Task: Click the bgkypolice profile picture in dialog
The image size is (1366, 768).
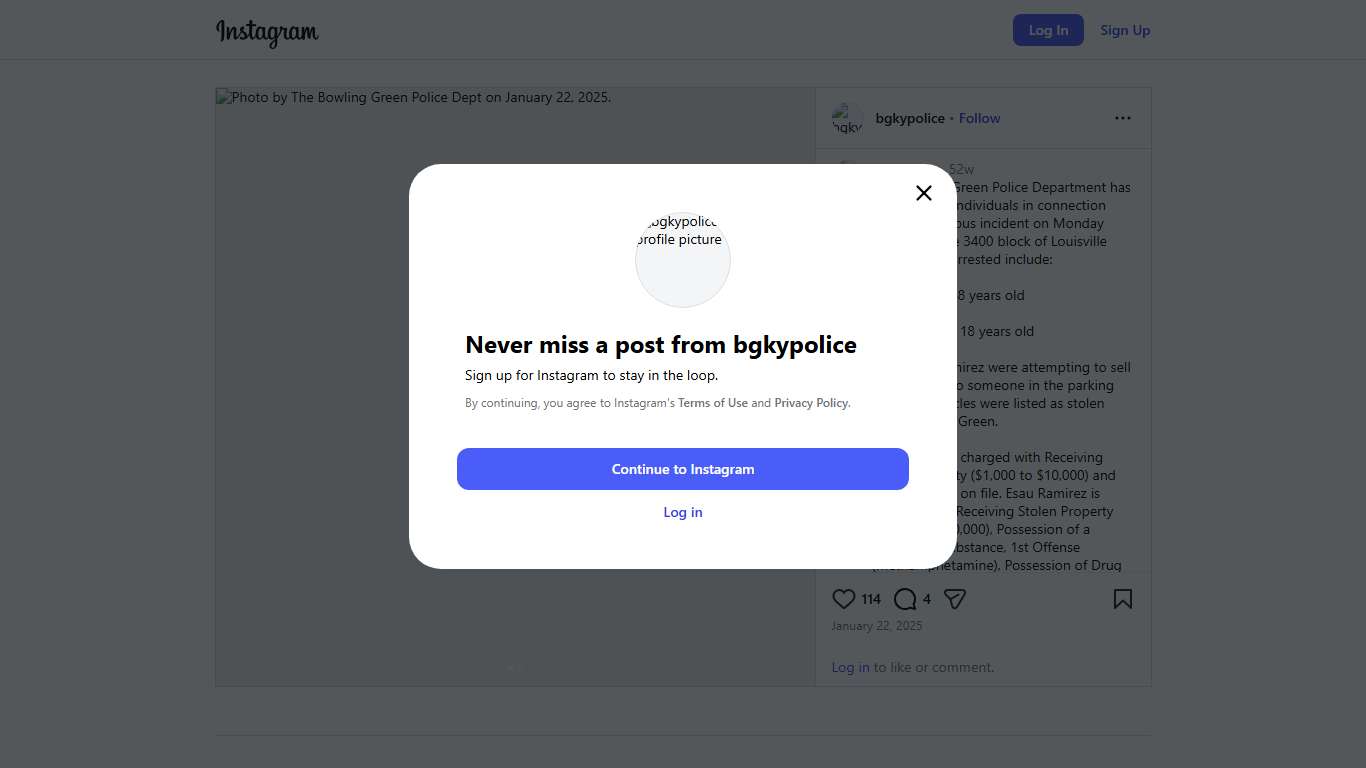Action: point(683,260)
